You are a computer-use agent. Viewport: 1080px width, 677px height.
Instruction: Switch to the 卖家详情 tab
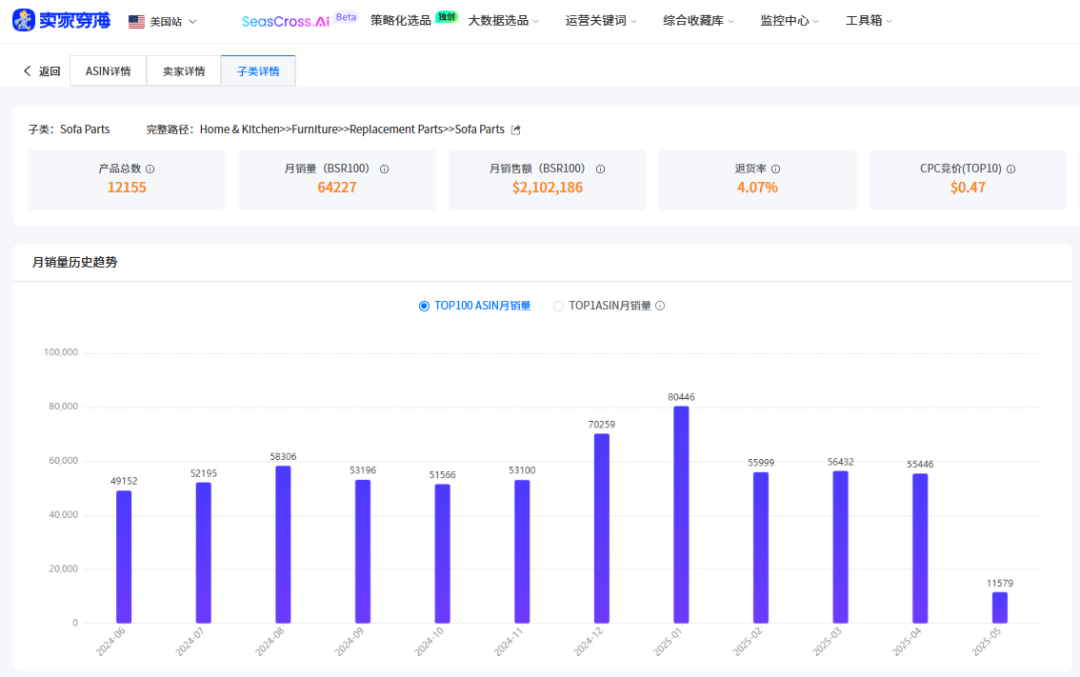[184, 71]
